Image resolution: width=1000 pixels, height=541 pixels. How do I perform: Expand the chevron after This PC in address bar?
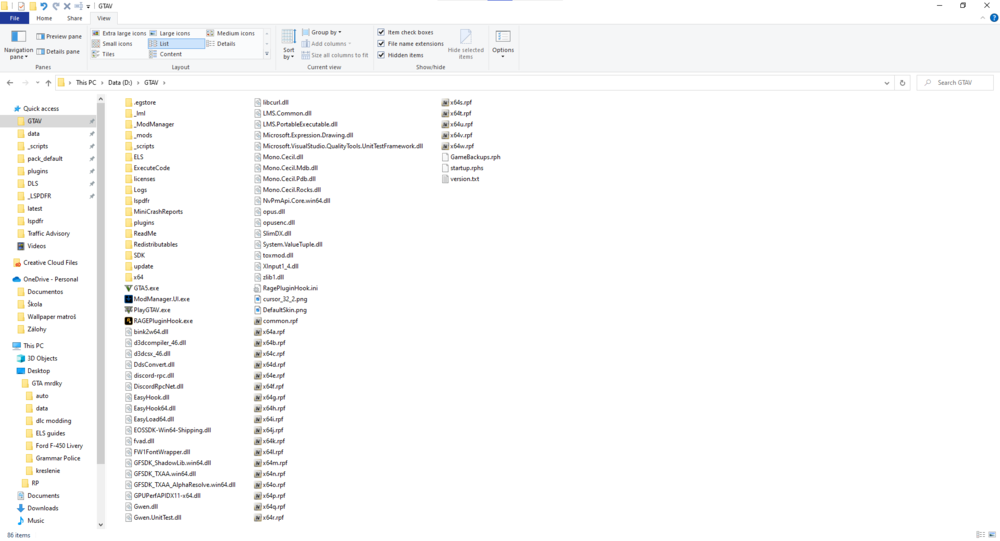(x=102, y=83)
